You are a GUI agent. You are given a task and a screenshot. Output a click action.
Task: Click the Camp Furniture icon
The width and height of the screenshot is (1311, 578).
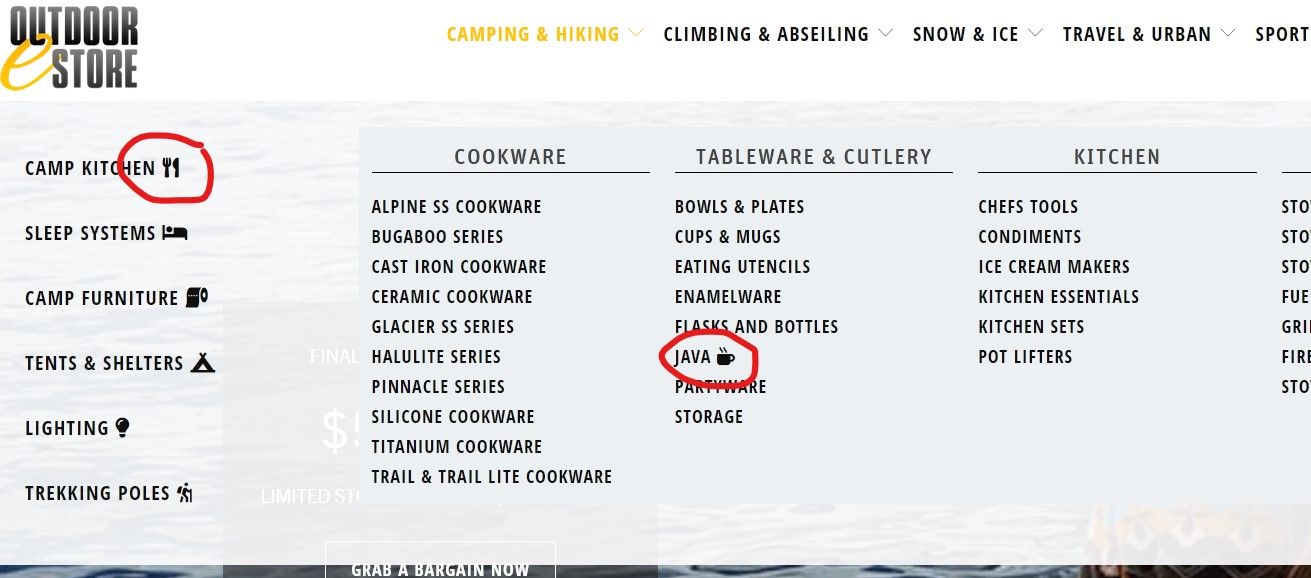click(x=197, y=297)
